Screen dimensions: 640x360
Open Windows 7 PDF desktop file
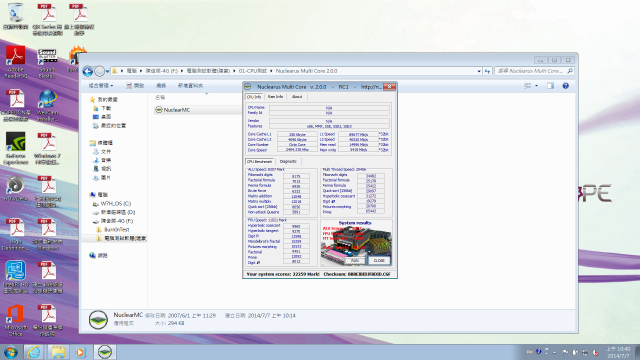click(47, 149)
